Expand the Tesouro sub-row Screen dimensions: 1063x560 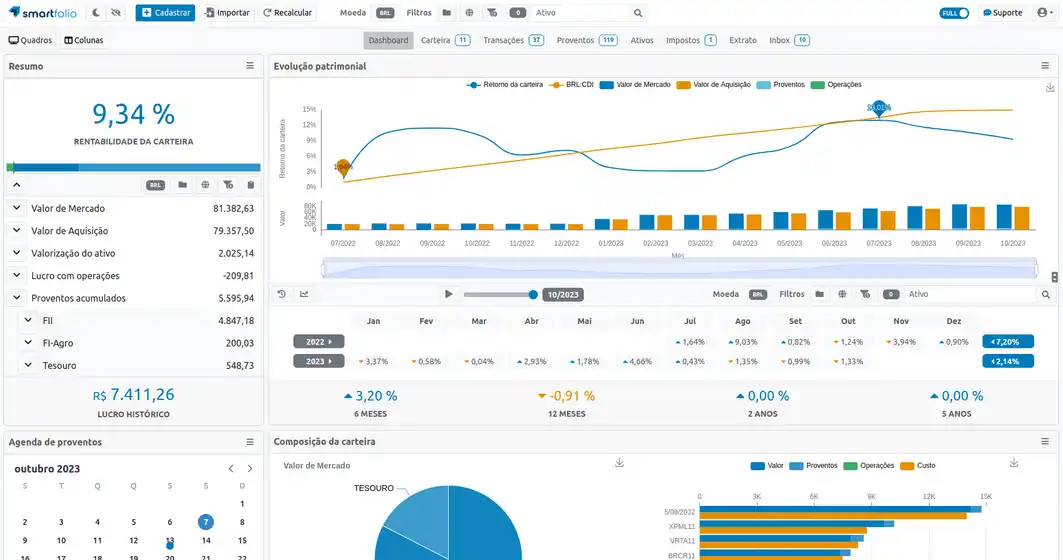(x=28, y=365)
